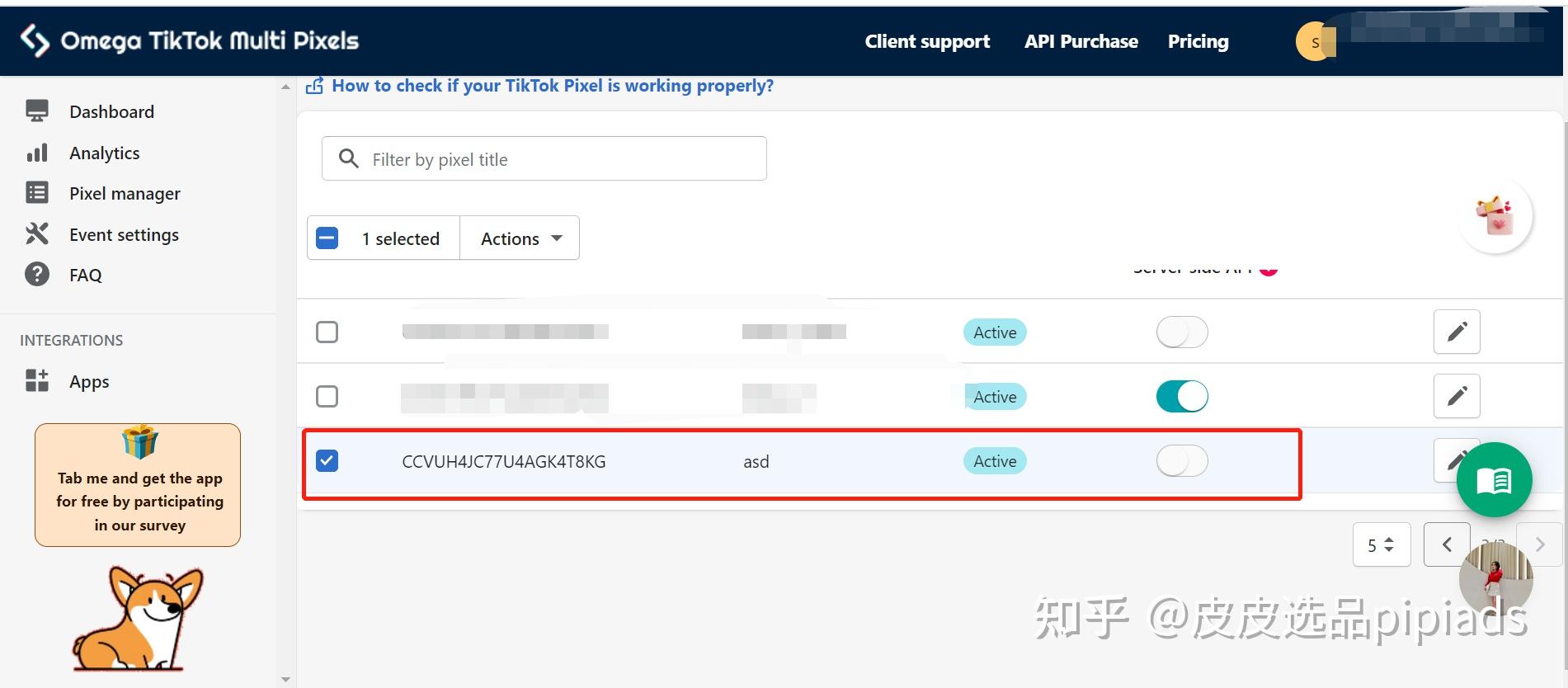
Task: Go to the next page arrow
Action: click(1539, 544)
